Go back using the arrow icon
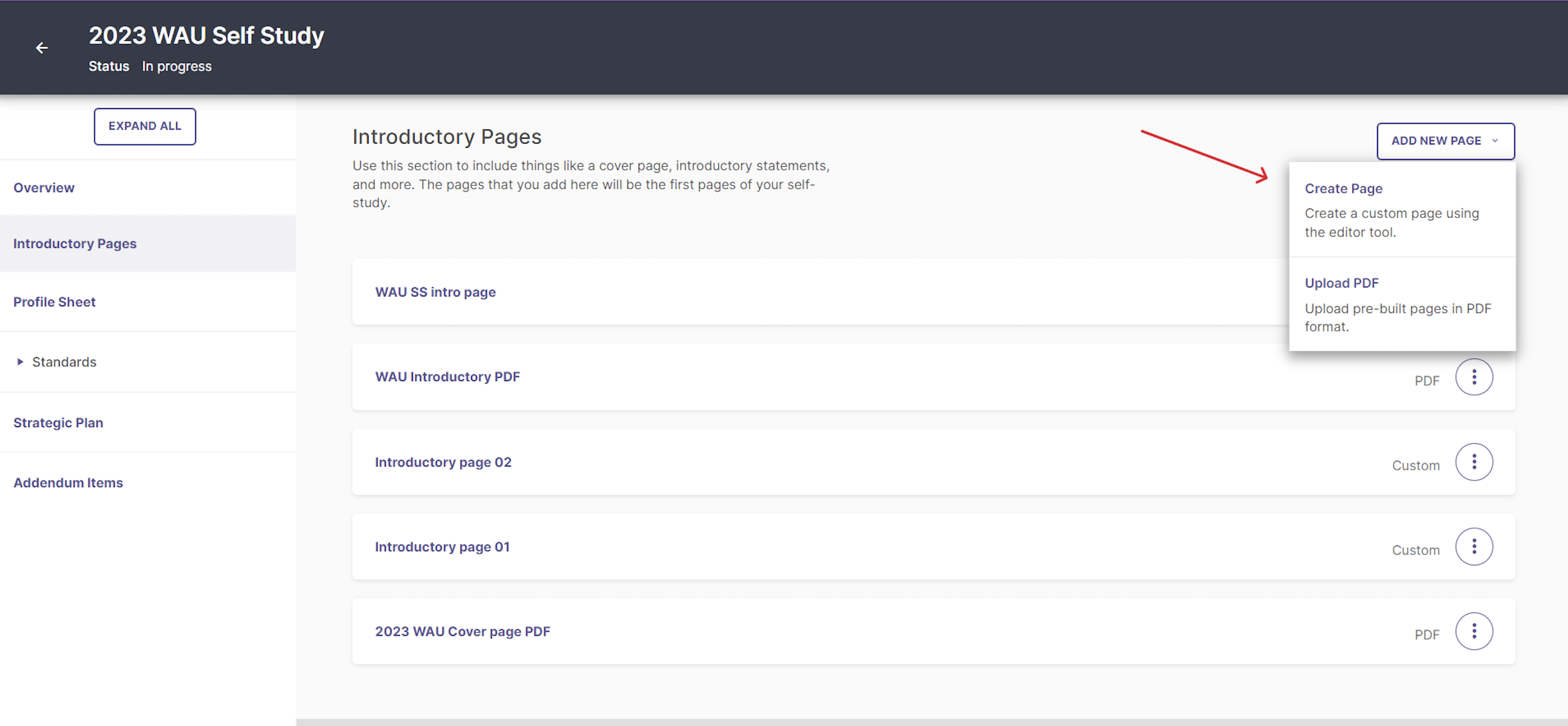The height and width of the screenshot is (726, 1568). click(x=42, y=48)
